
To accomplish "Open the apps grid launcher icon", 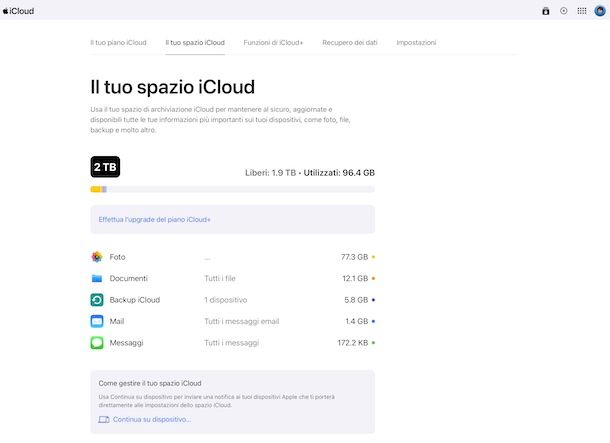I will tap(582, 11).
